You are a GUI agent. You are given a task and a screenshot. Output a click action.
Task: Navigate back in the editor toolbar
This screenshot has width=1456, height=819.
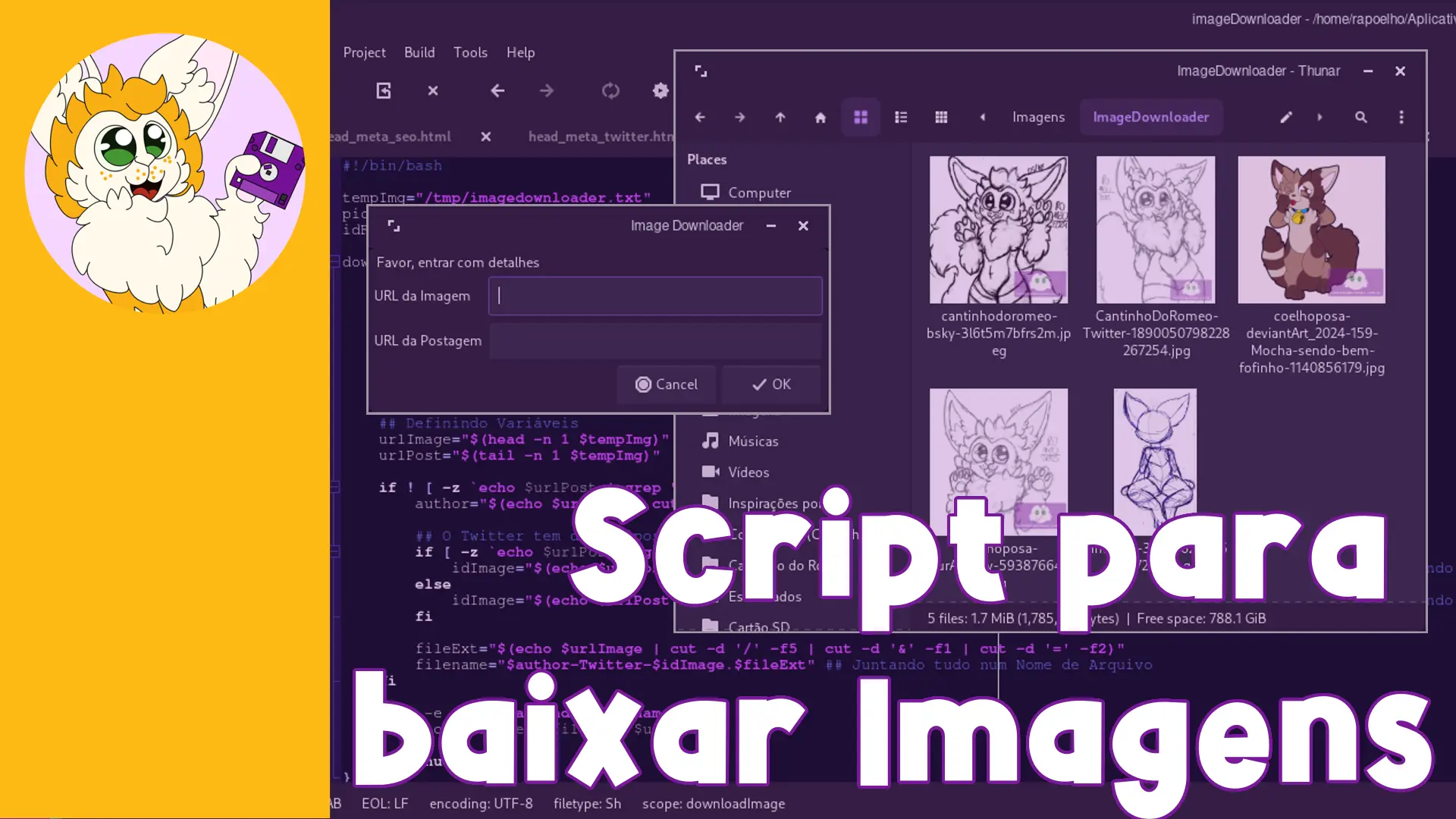click(497, 91)
